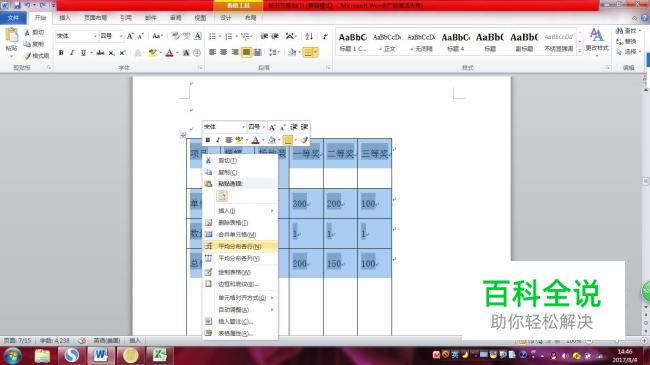Click the mini toolbar Center alignment icon
This screenshot has height=365, width=650.
(228, 140)
